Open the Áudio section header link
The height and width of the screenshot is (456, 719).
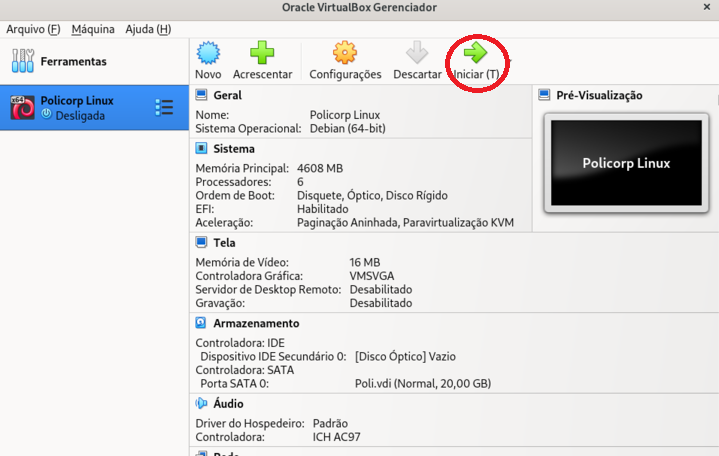228,404
